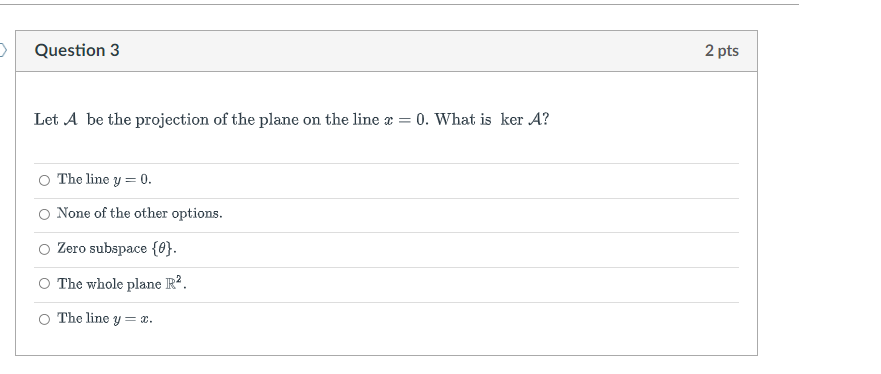Click the "2 pts" points label
This screenshot has height=374, width=881.
point(721,51)
